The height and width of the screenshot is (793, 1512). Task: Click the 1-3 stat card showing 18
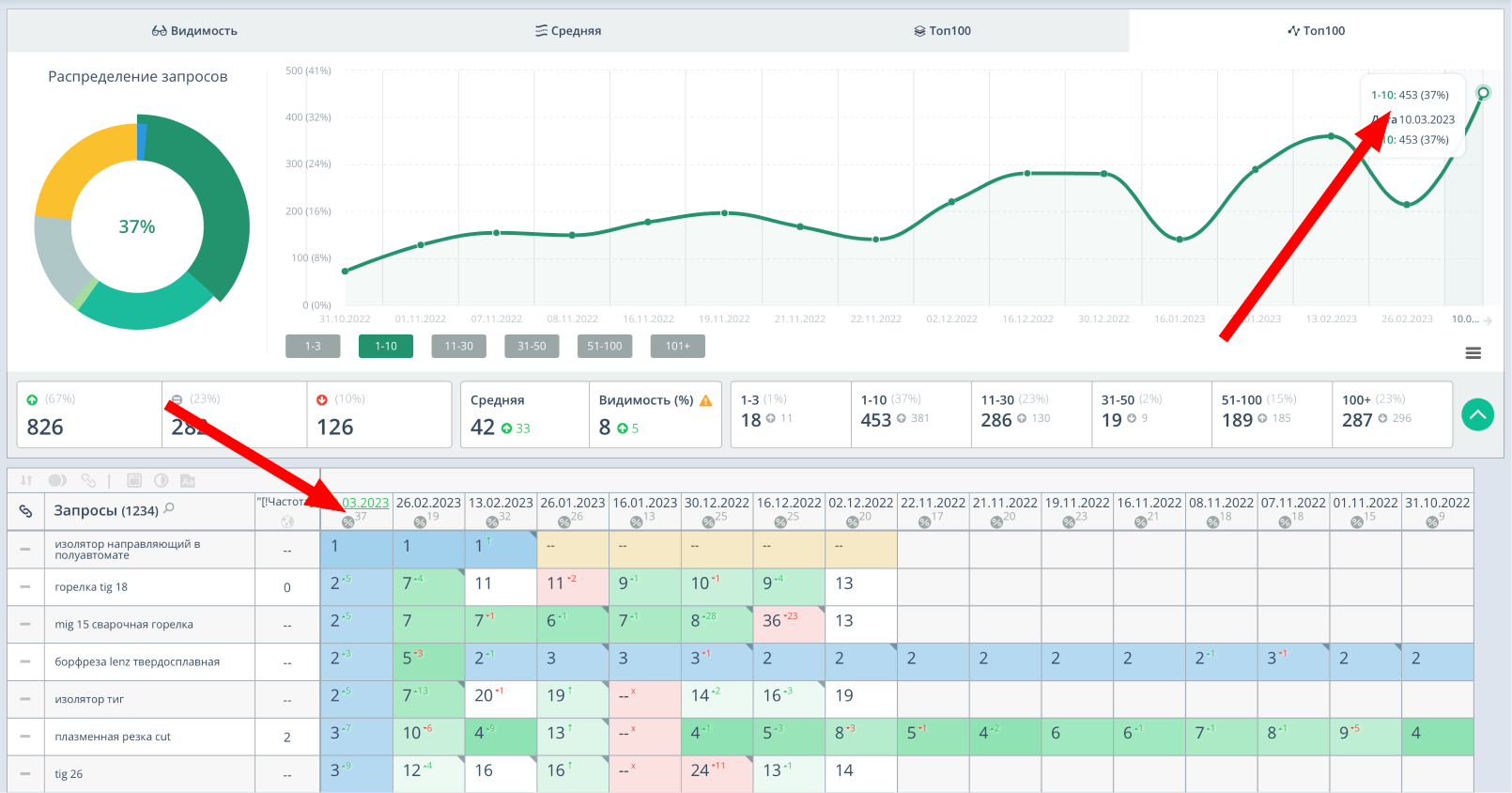[x=791, y=414]
